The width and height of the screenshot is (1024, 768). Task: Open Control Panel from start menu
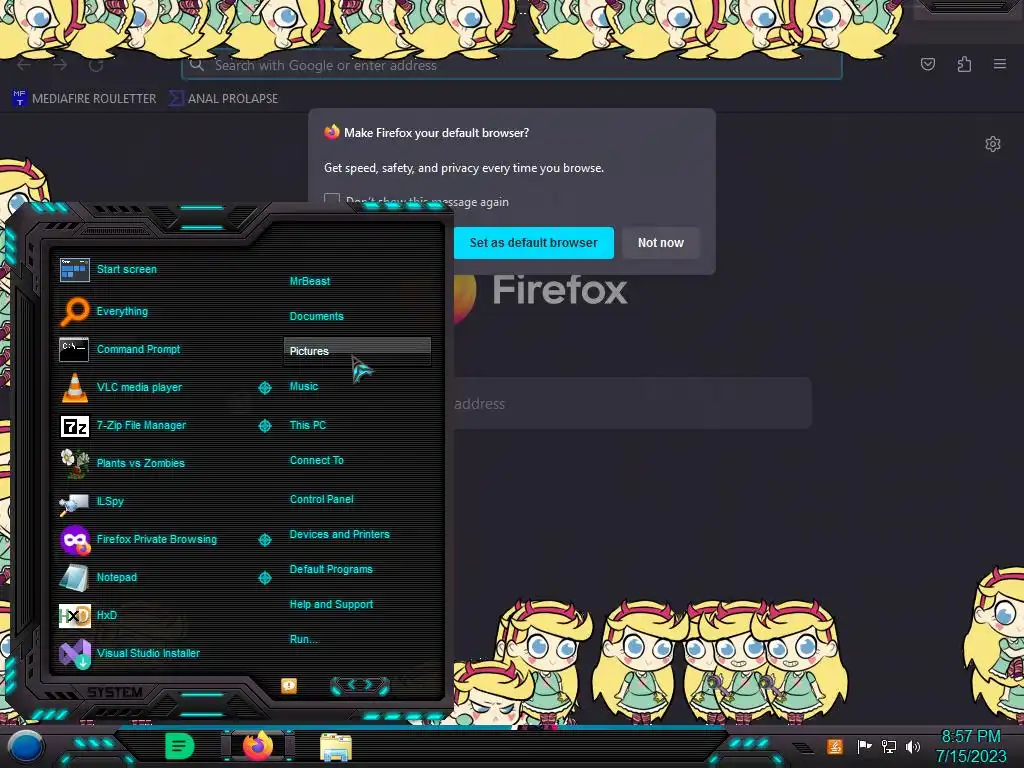click(321, 499)
